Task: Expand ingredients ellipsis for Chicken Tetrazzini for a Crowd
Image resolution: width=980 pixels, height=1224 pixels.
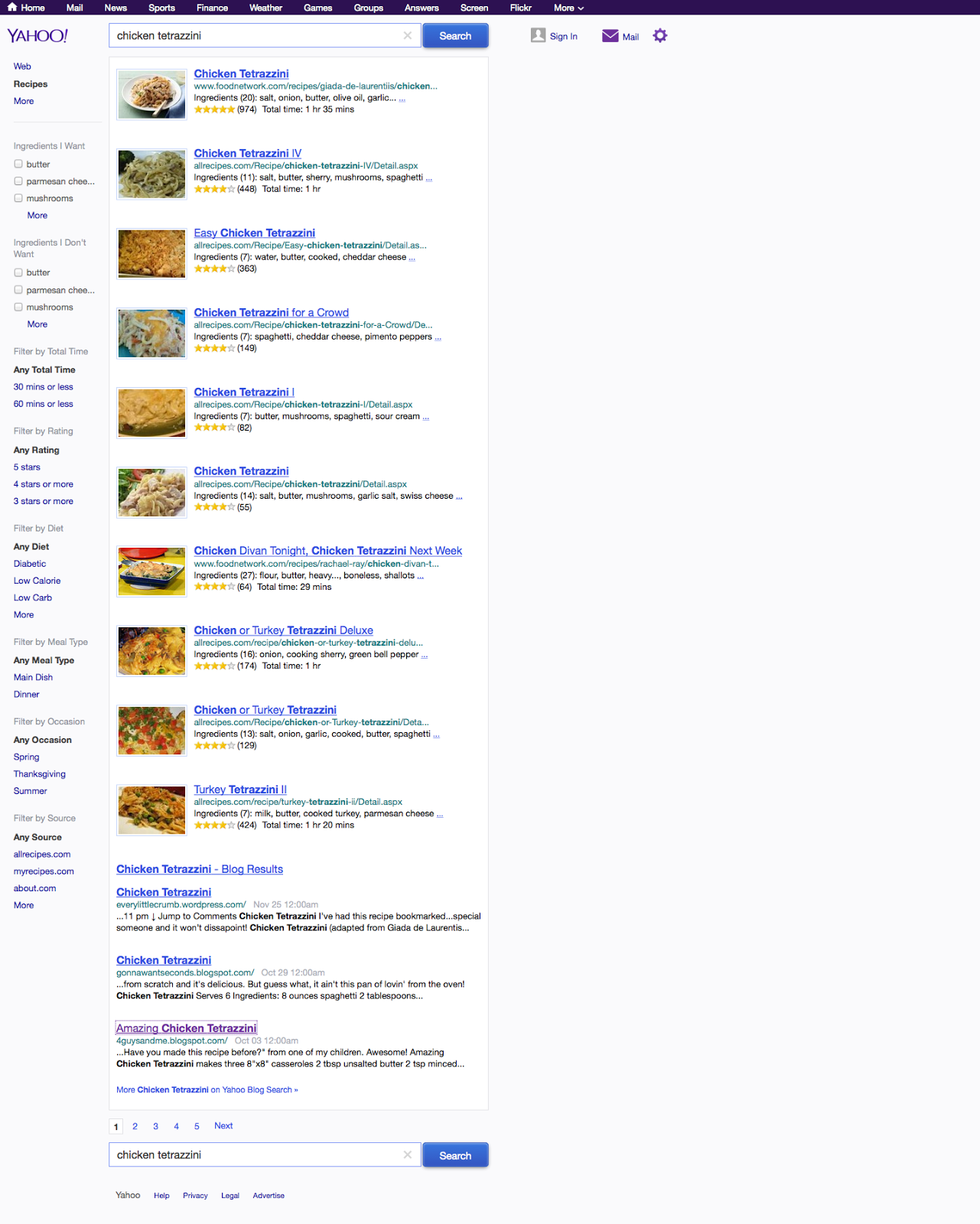Action: 438,337
